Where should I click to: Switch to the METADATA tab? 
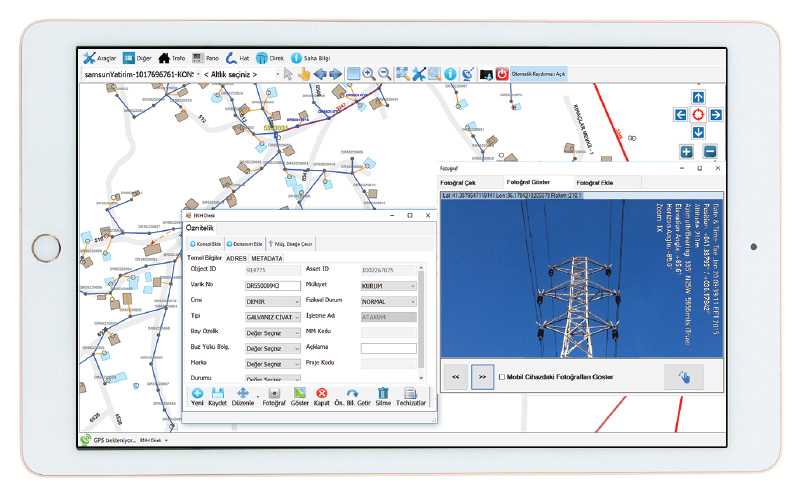[x=267, y=259]
